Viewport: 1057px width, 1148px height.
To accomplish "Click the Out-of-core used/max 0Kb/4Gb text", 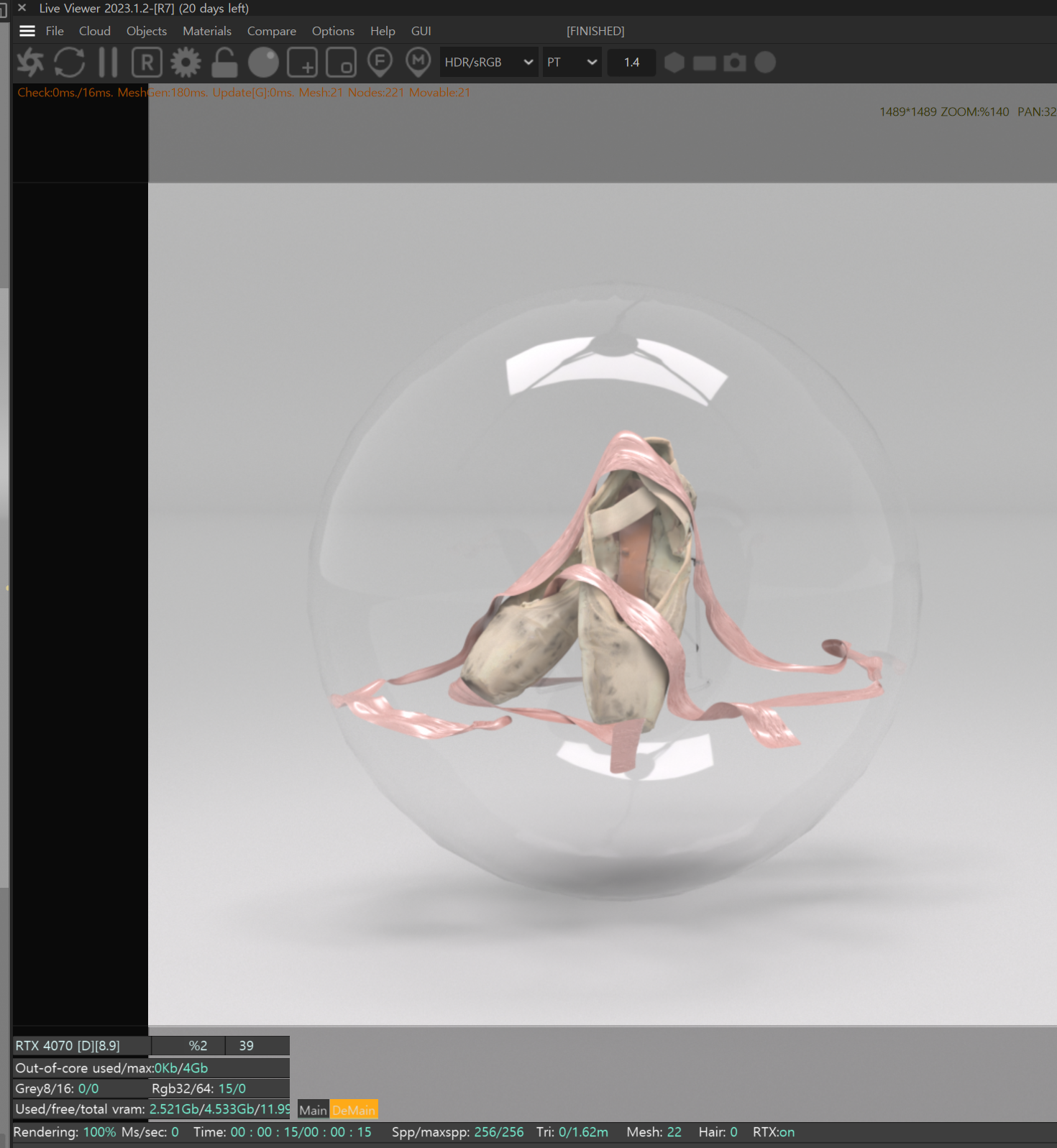I will click(111, 1067).
